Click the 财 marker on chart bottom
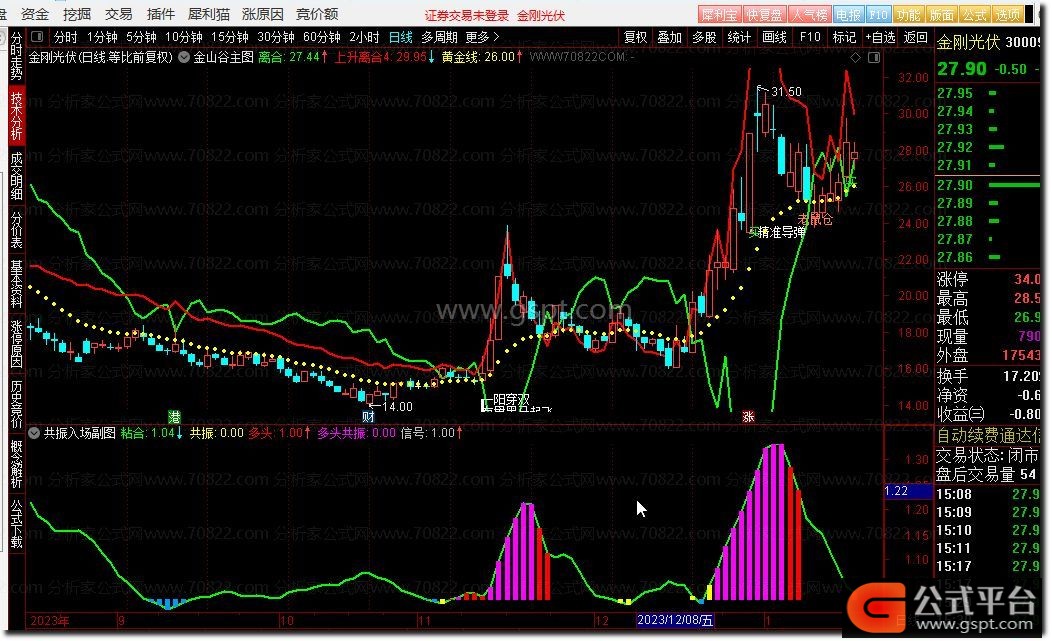1052x641 pixels. point(368,417)
